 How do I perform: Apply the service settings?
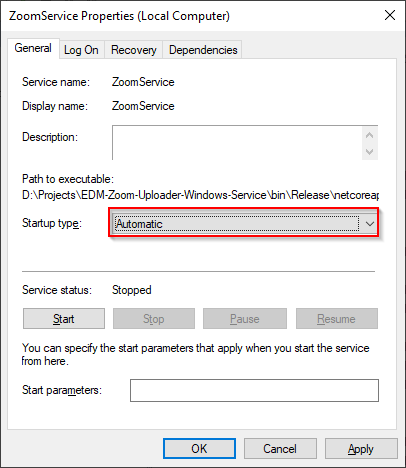point(361,449)
